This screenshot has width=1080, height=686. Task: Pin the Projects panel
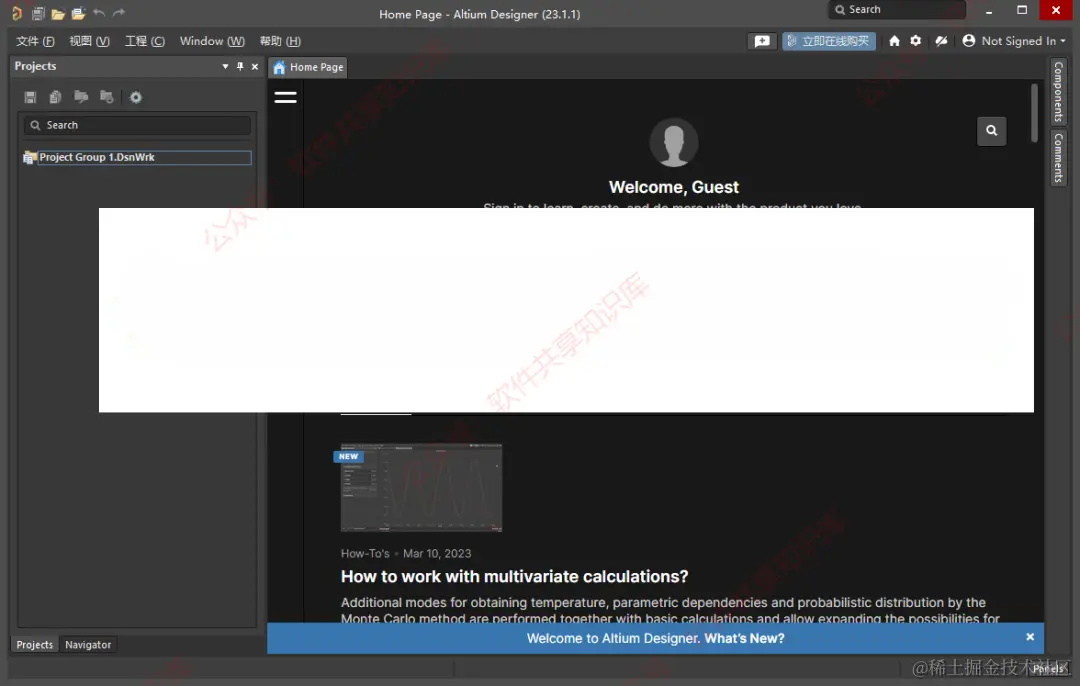[x=240, y=66]
